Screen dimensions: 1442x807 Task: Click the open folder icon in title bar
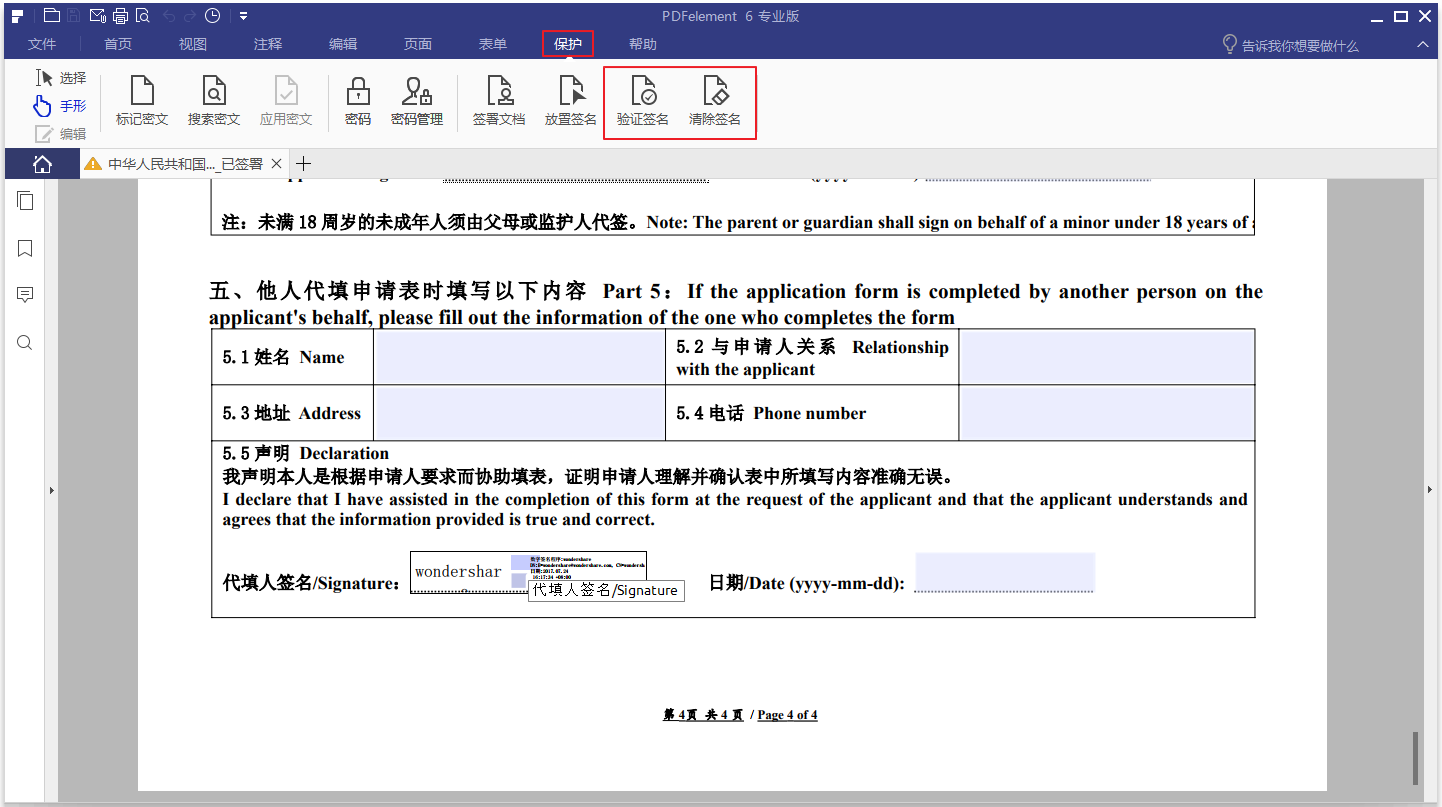[51, 15]
